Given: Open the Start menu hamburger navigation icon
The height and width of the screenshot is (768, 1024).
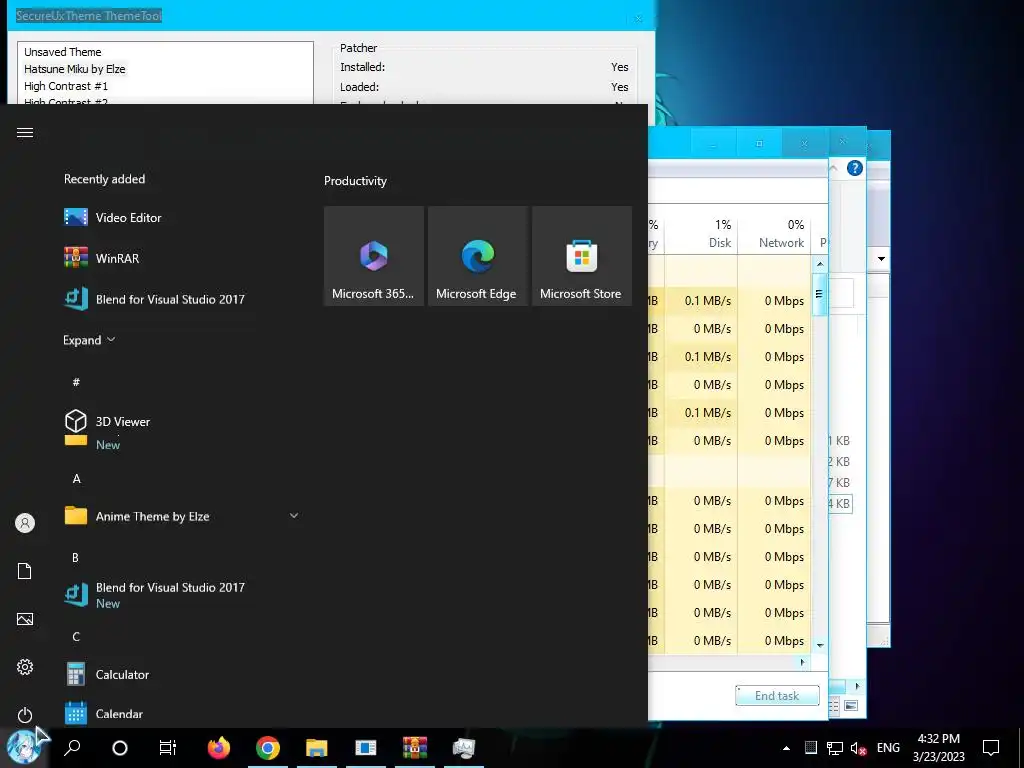Looking at the screenshot, I should tap(25, 133).
